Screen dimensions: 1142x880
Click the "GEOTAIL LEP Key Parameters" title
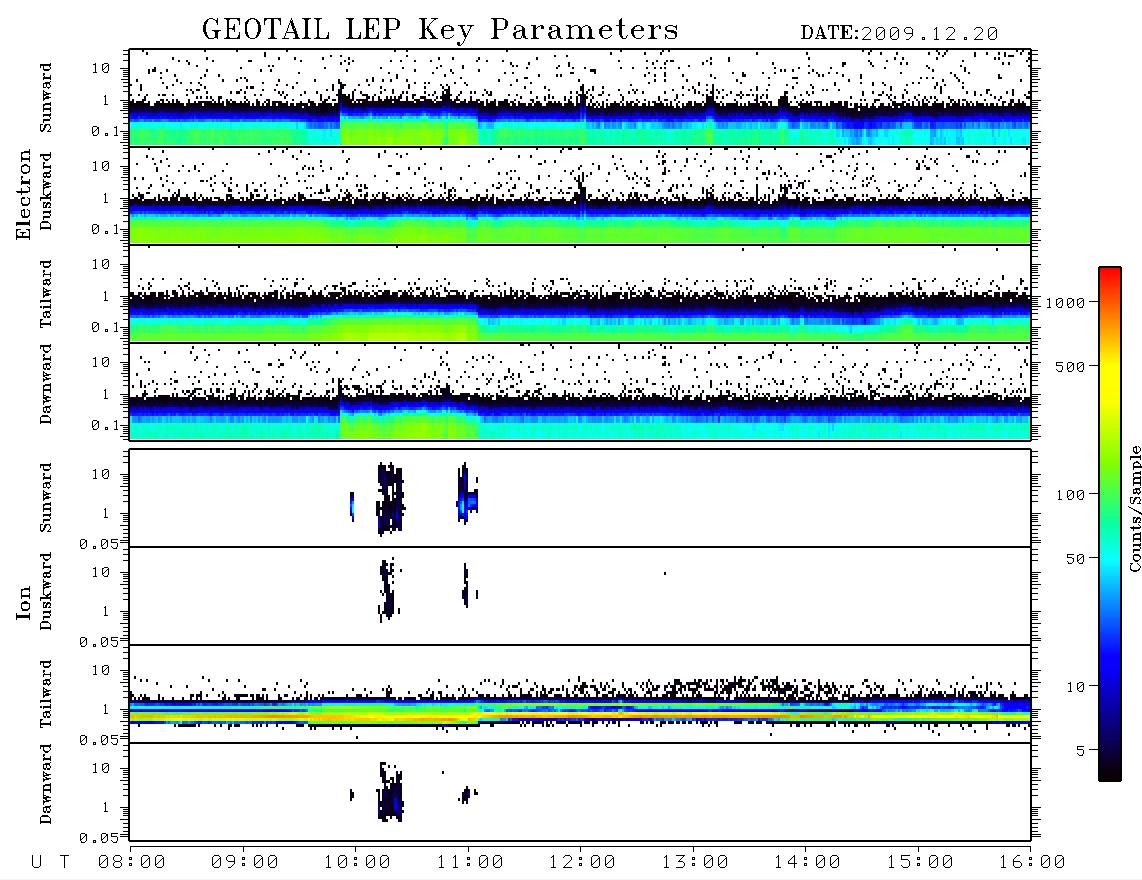(440, 30)
